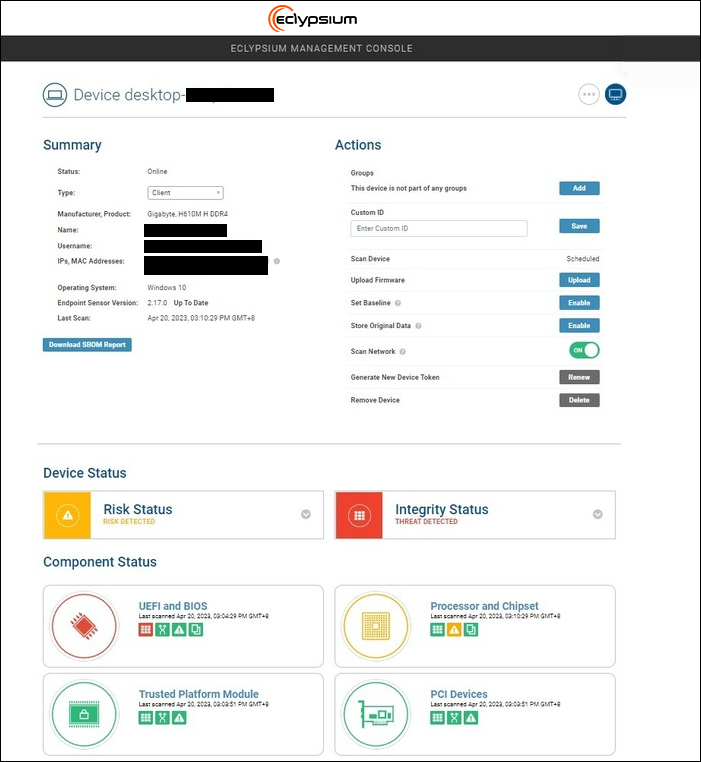The height and width of the screenshot is (762, 701).
Task: Save the Custom ID
Action: (579, 226)
